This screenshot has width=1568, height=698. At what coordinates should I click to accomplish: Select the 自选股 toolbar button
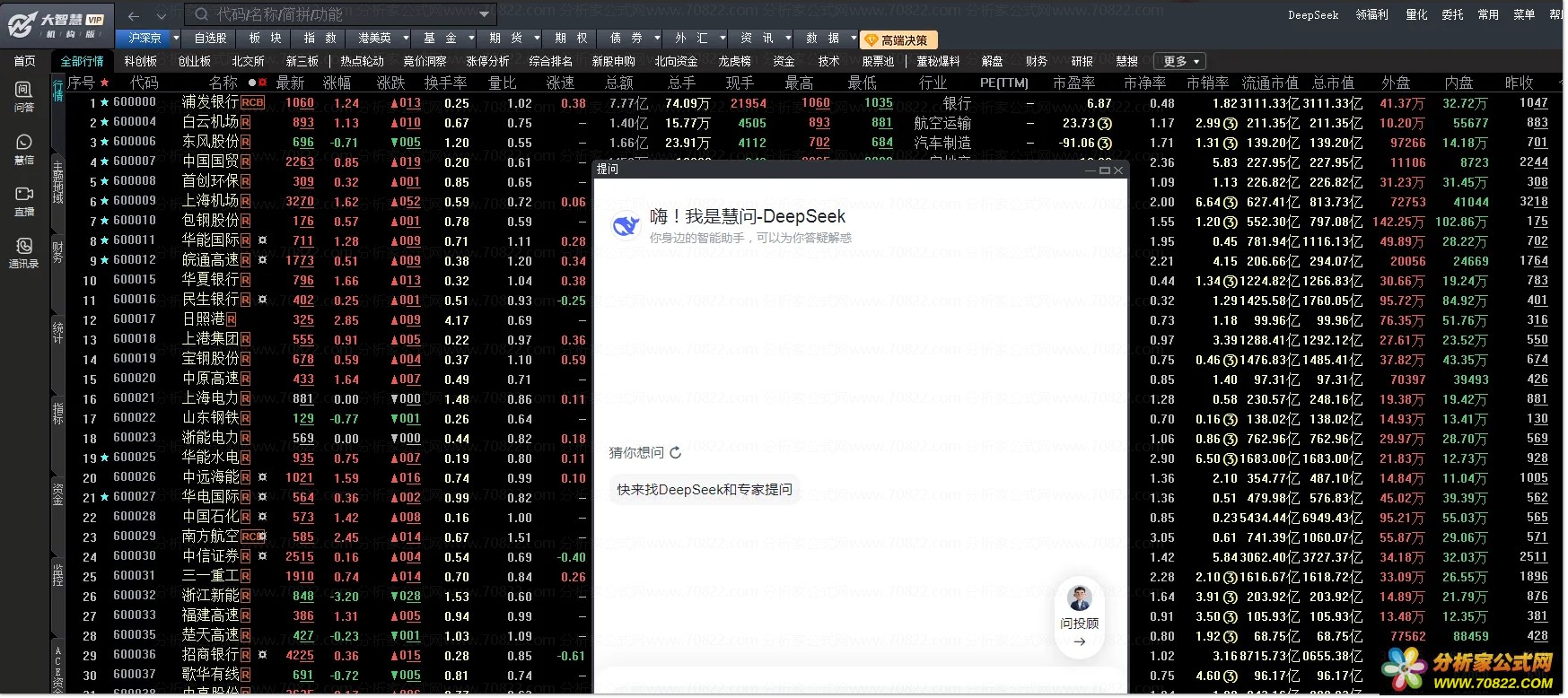[x=211, y=39]
